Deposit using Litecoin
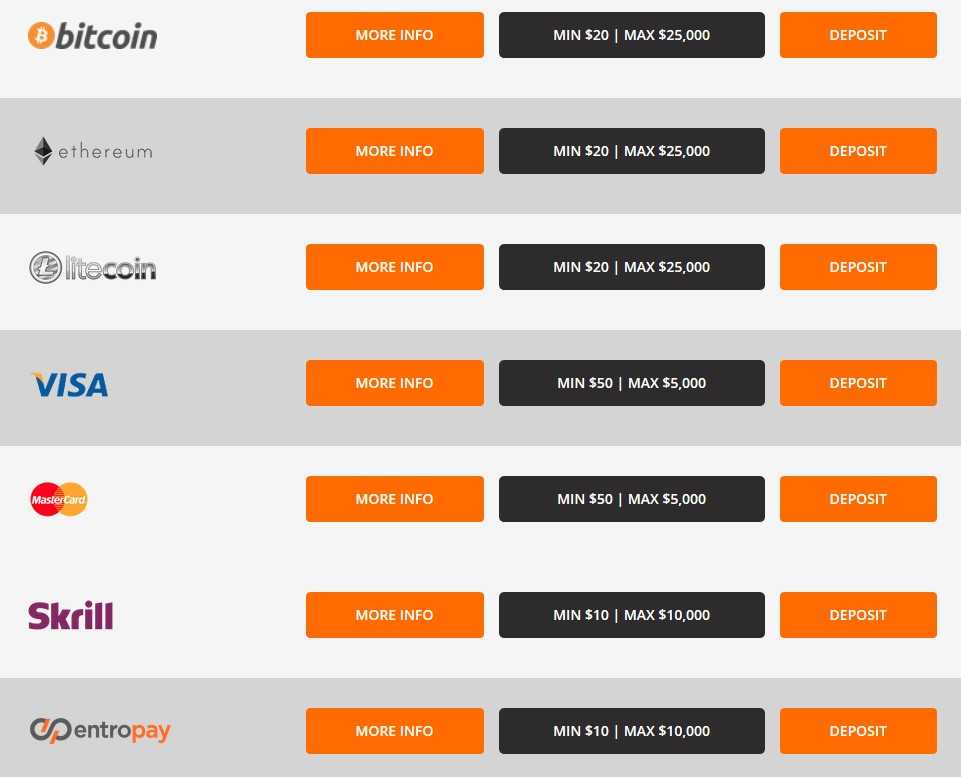This screenshot has width=961, height=777. point(858,267)
